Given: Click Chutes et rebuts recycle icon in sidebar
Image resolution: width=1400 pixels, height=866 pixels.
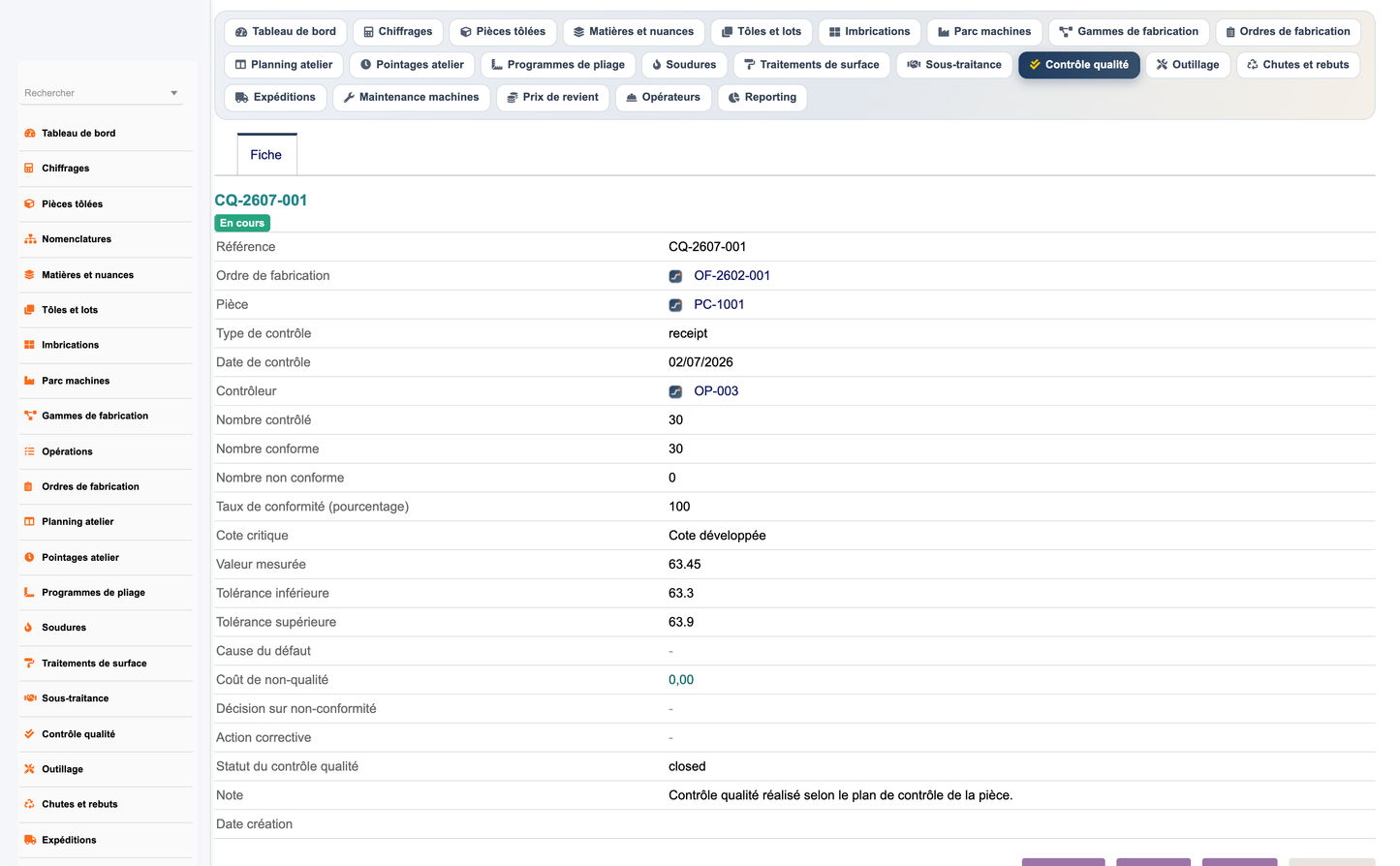Looking at the screenshot, I should point(29,804).
